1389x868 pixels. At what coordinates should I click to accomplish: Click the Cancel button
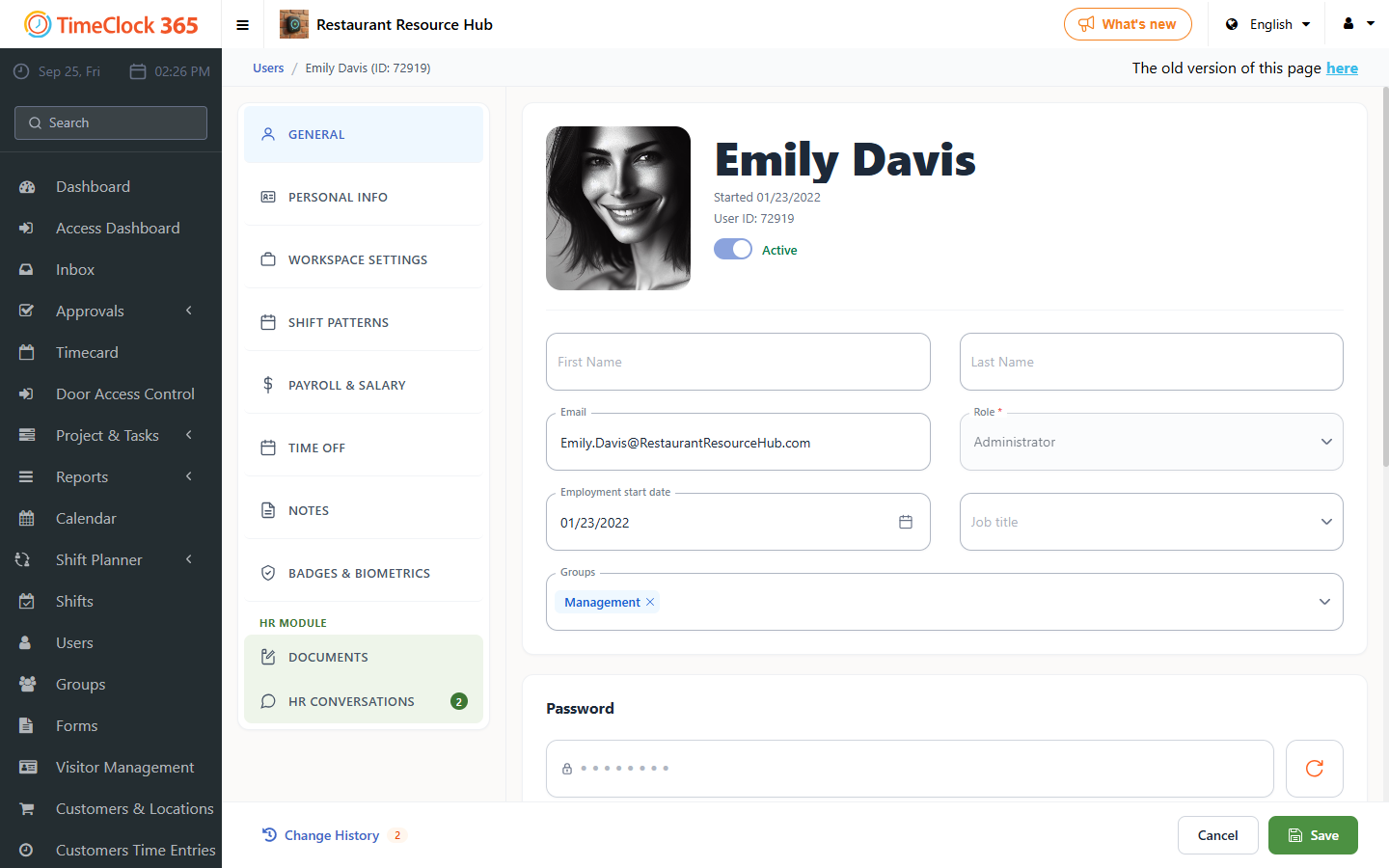(1217, 835)
